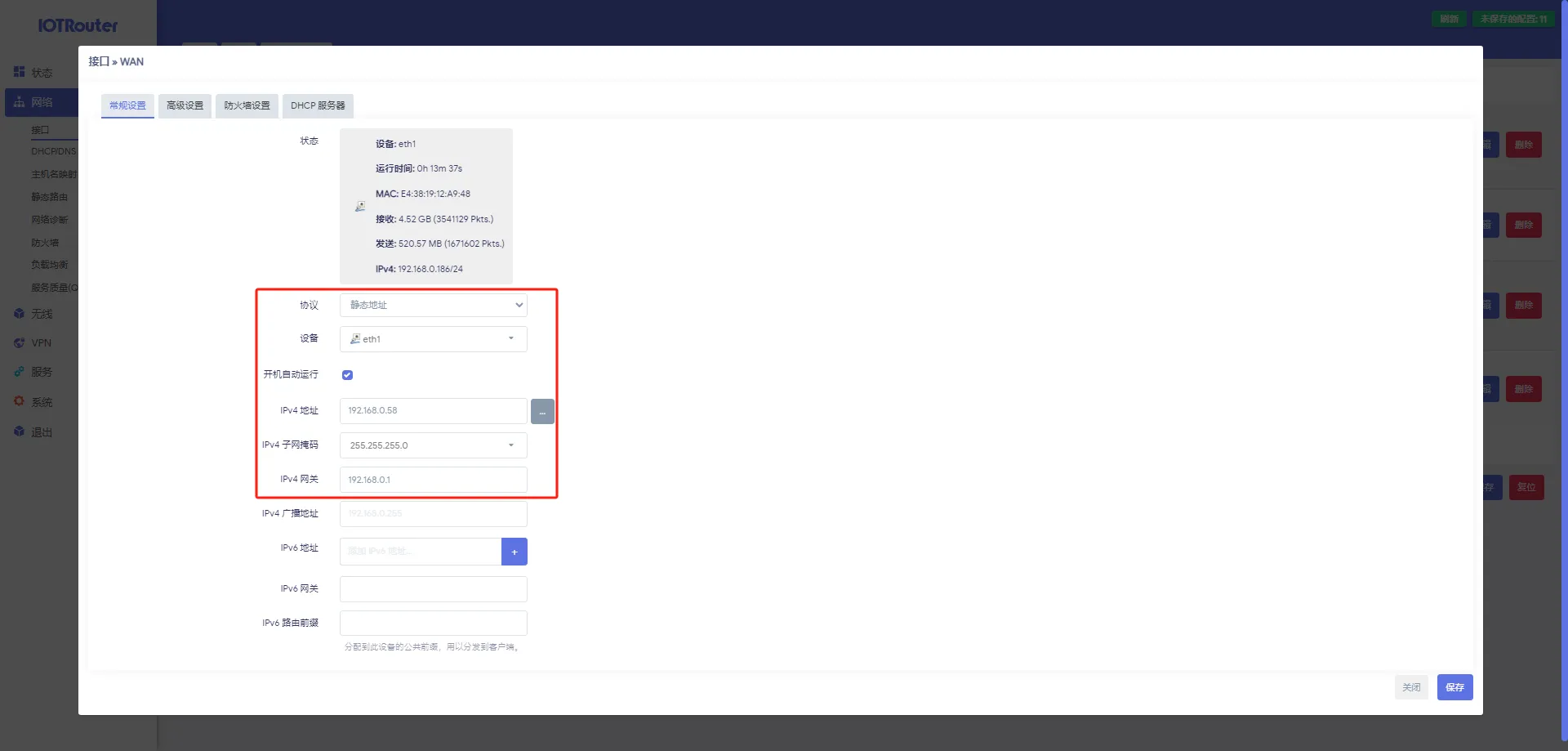This screenshot has width=1568, height=751.
Task: Select the DHCP 服务器 tab
Action: pyautogui.click(x=318, y=105)
